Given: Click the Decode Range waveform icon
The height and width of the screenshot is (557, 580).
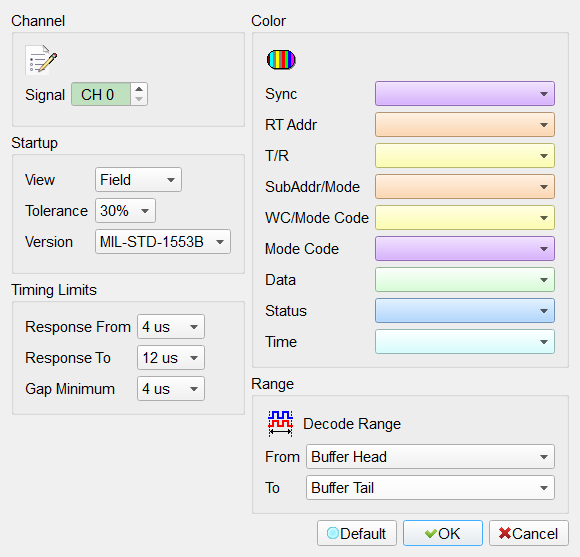Looking at the screenshot, I should [280, 423].
